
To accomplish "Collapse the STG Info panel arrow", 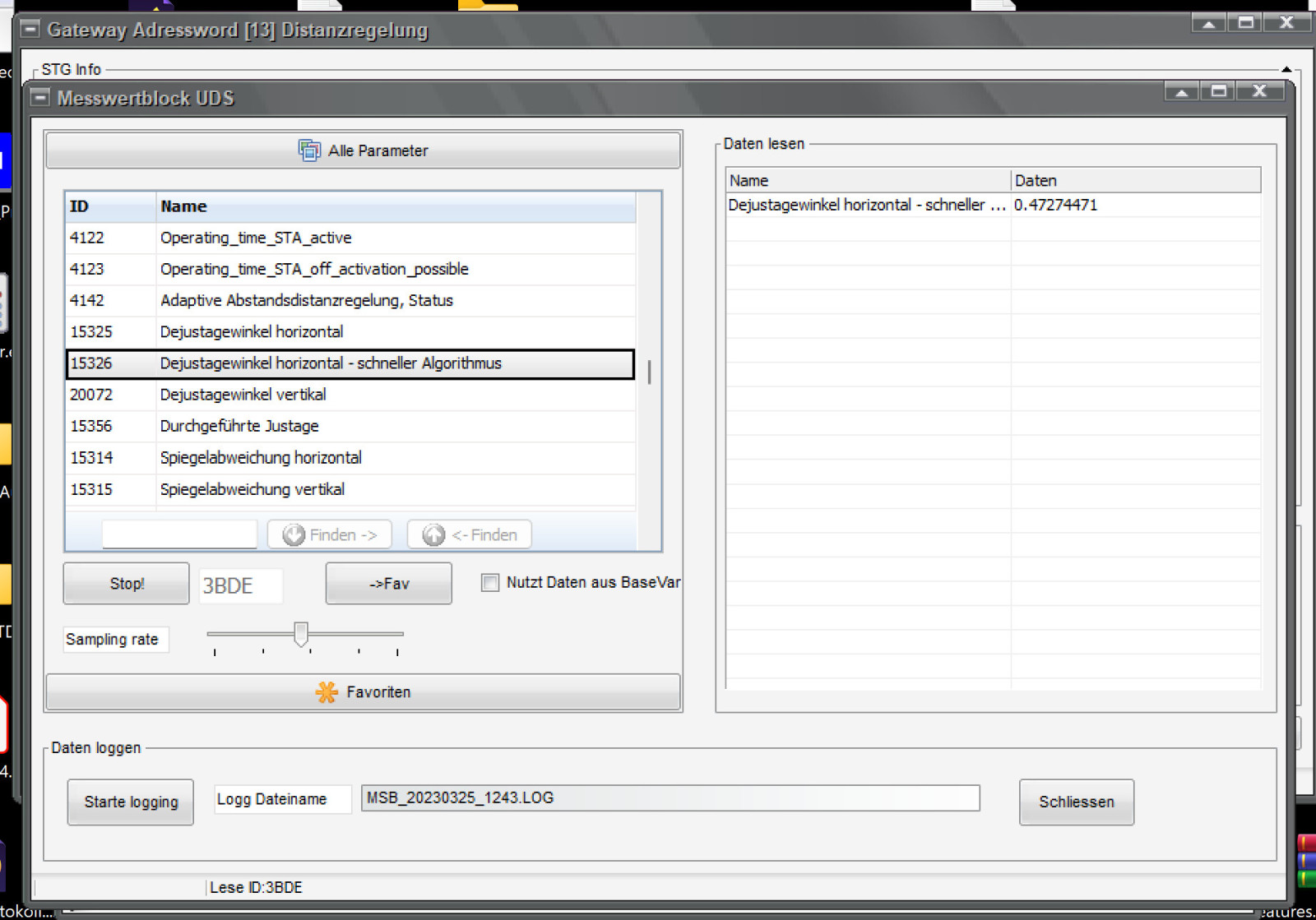I will coord(1286,70).
